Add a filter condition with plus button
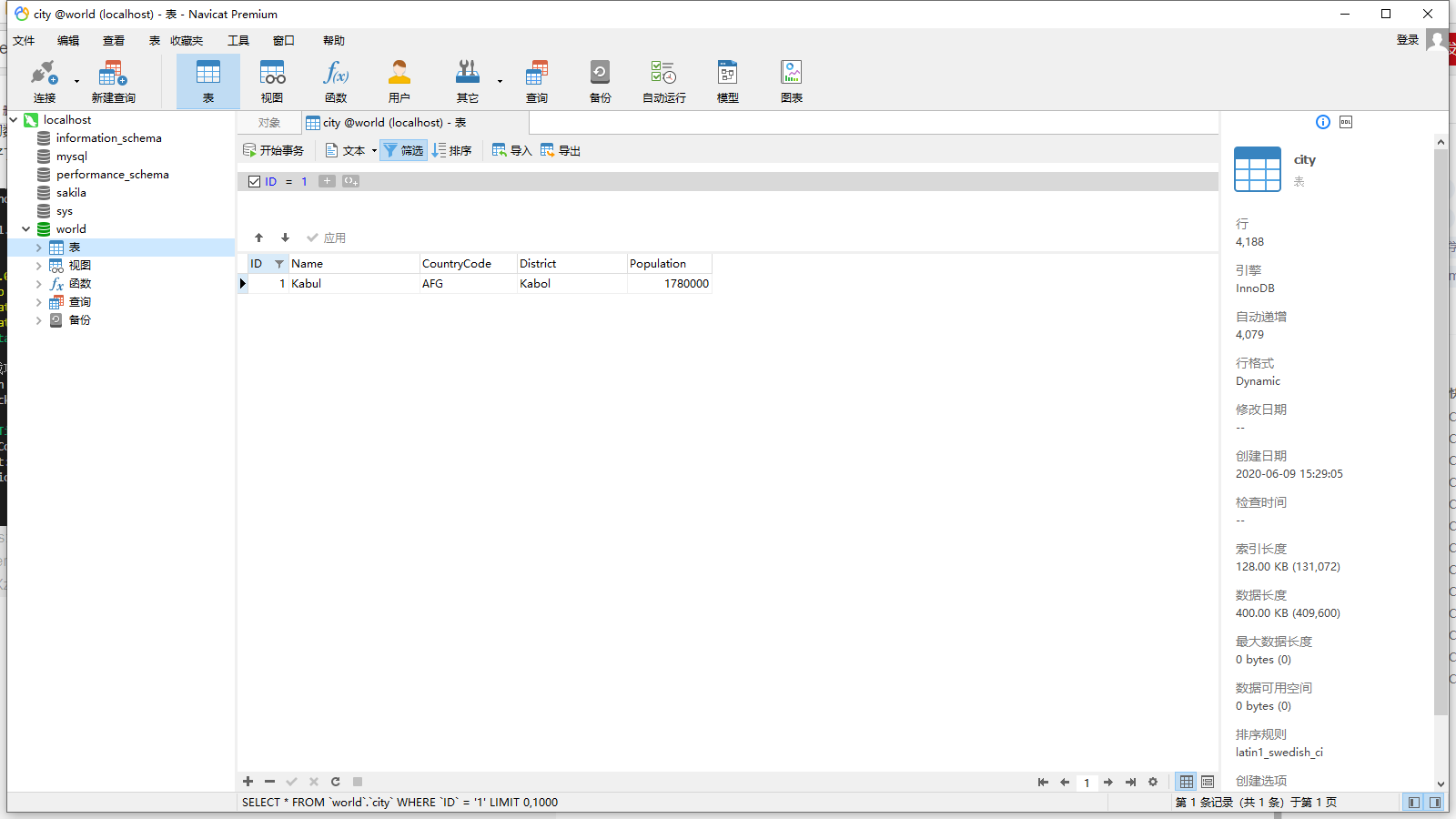This screenshot has height=819, width=1456. coord(327,181)
